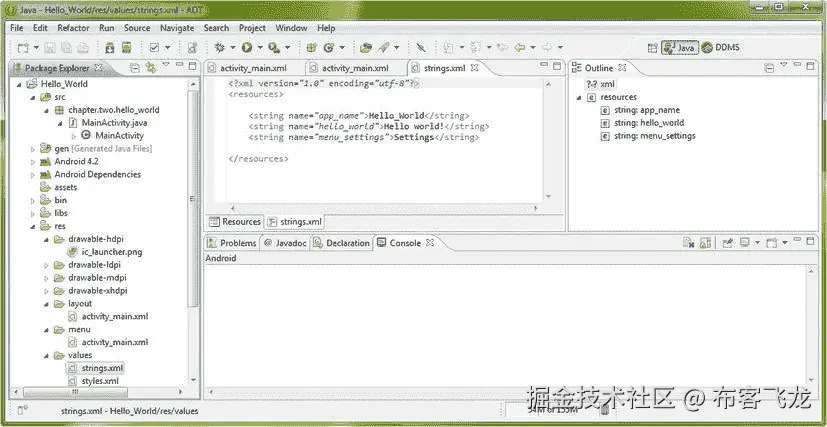Run Android Lint check icon
Viewport: 827px width, 427px height.
155,48
